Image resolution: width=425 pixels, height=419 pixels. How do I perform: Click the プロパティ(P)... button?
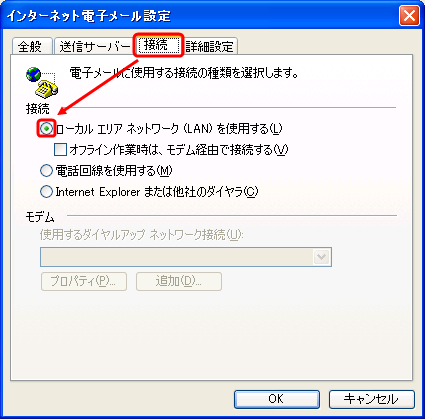(84, 281)
